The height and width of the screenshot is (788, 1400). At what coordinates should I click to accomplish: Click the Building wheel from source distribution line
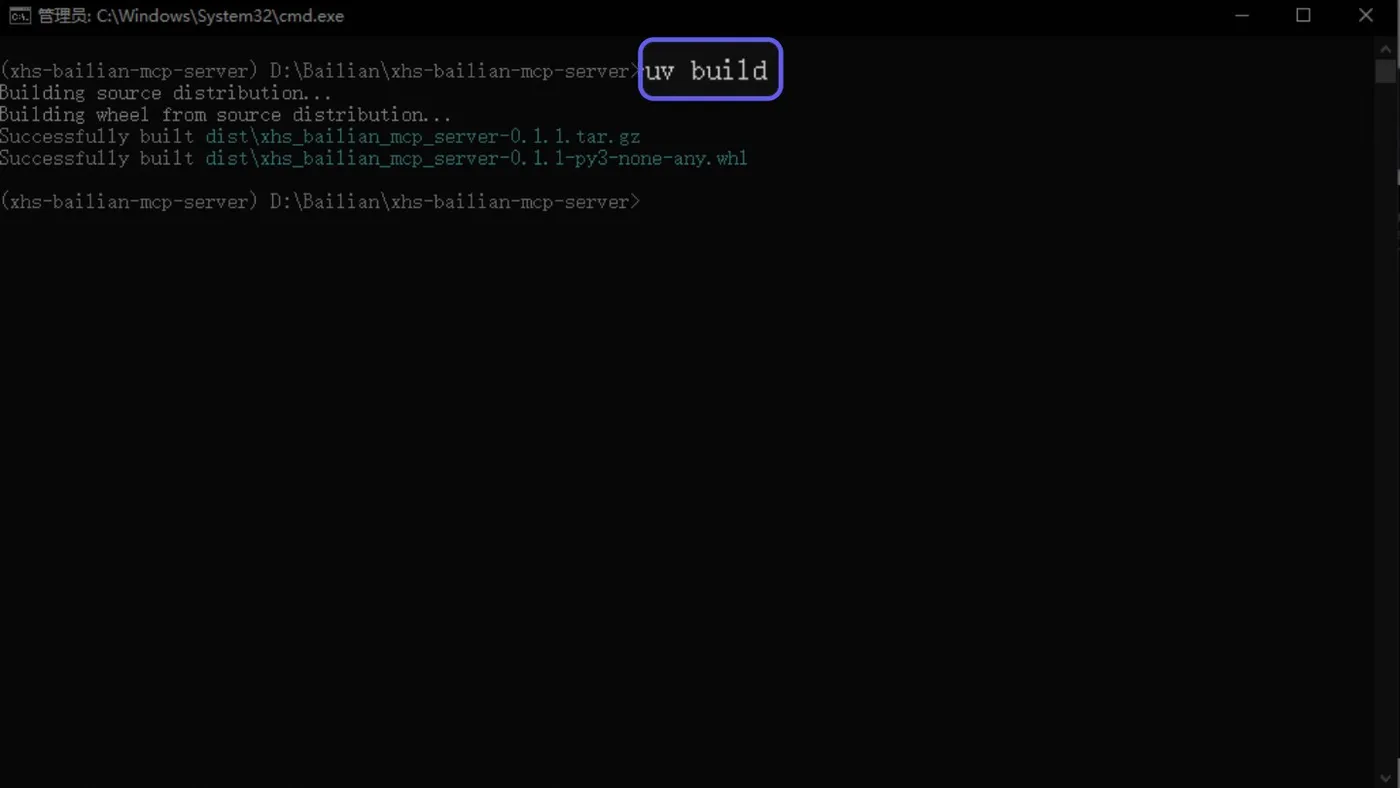tap(226, 115)
